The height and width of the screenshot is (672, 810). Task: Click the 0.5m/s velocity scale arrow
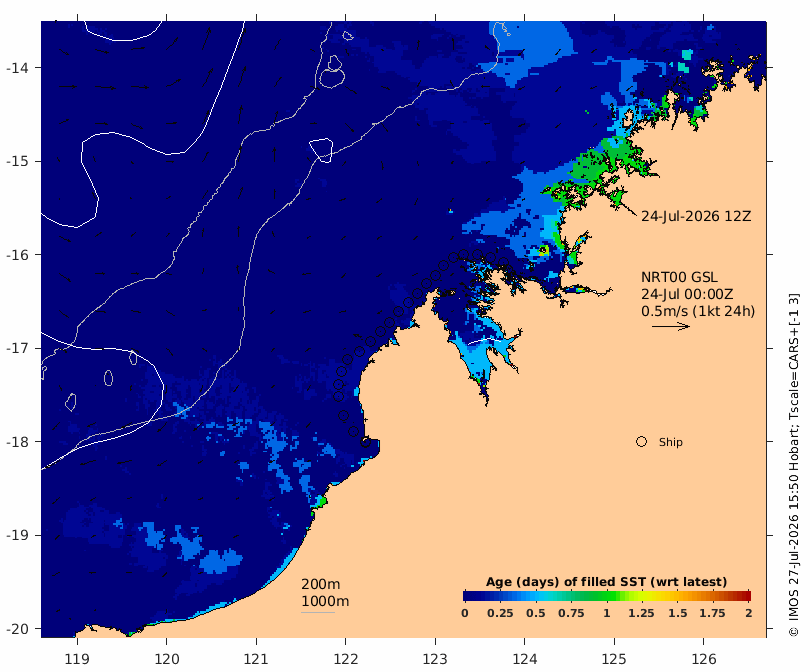click(671, 326)
